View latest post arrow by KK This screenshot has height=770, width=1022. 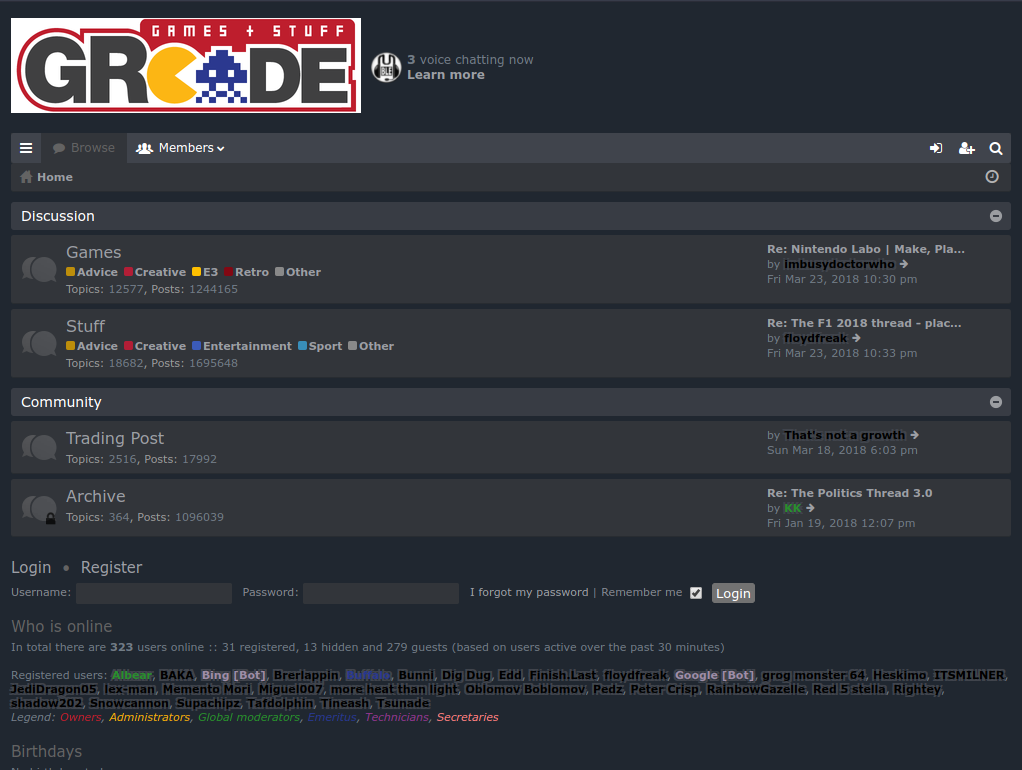[x=810, y=508]
